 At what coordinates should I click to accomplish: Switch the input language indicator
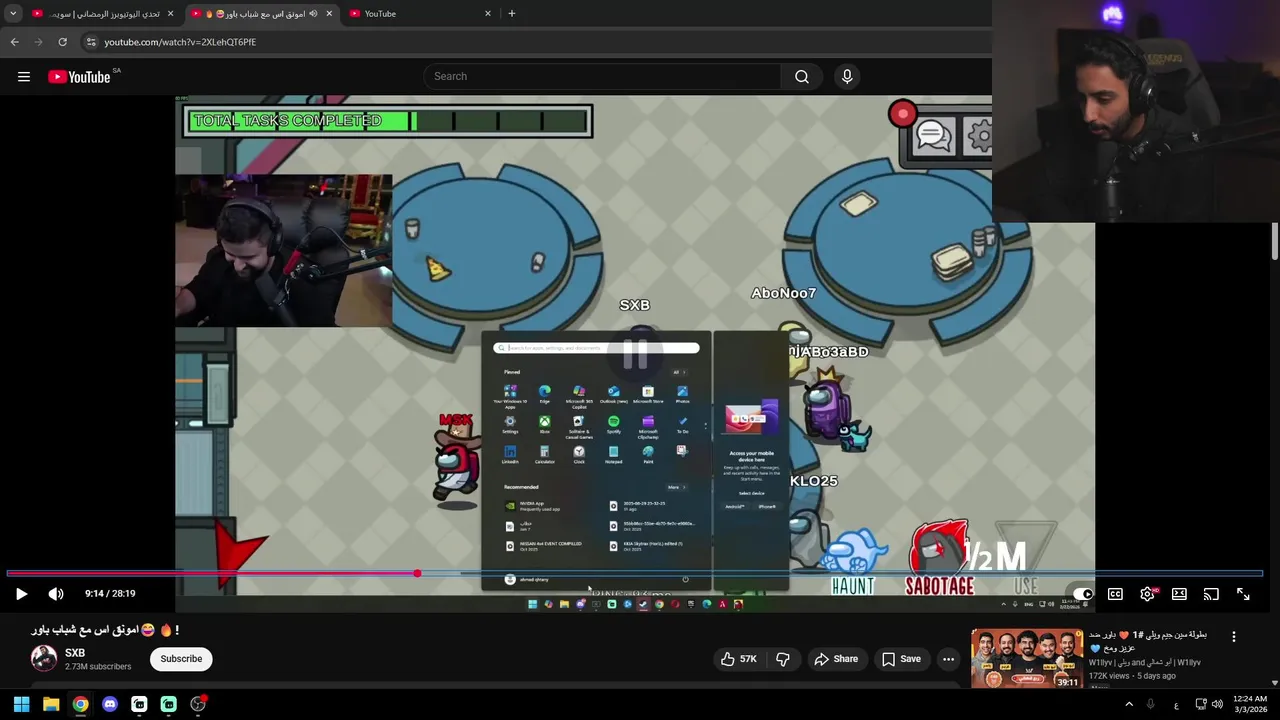point(1175,704)
